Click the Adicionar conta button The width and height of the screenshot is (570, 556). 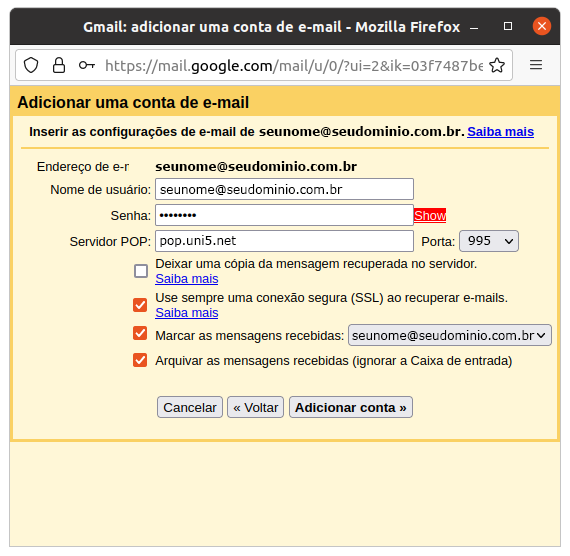pyautogui.click(x=350, y=407)
